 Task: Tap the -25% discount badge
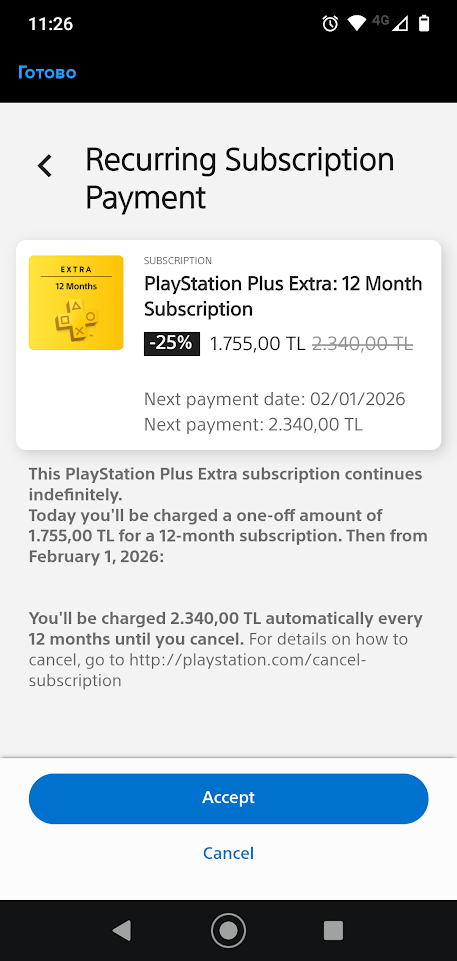[172, 344]
